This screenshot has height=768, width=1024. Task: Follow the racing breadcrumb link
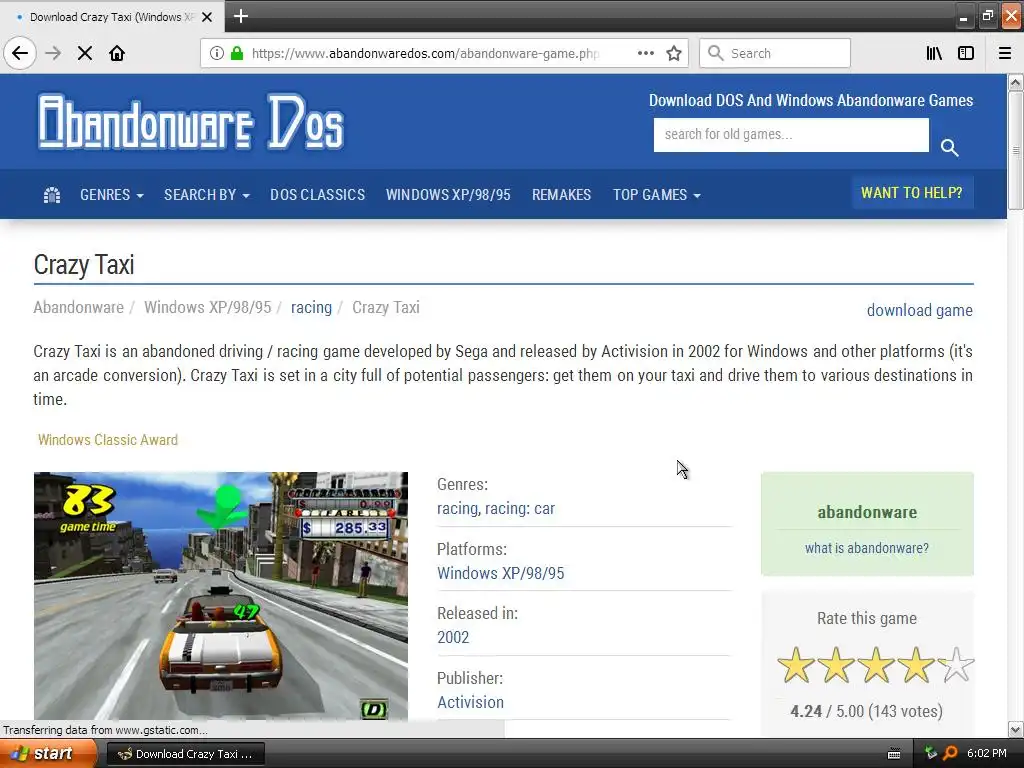(x=311, y=307)
